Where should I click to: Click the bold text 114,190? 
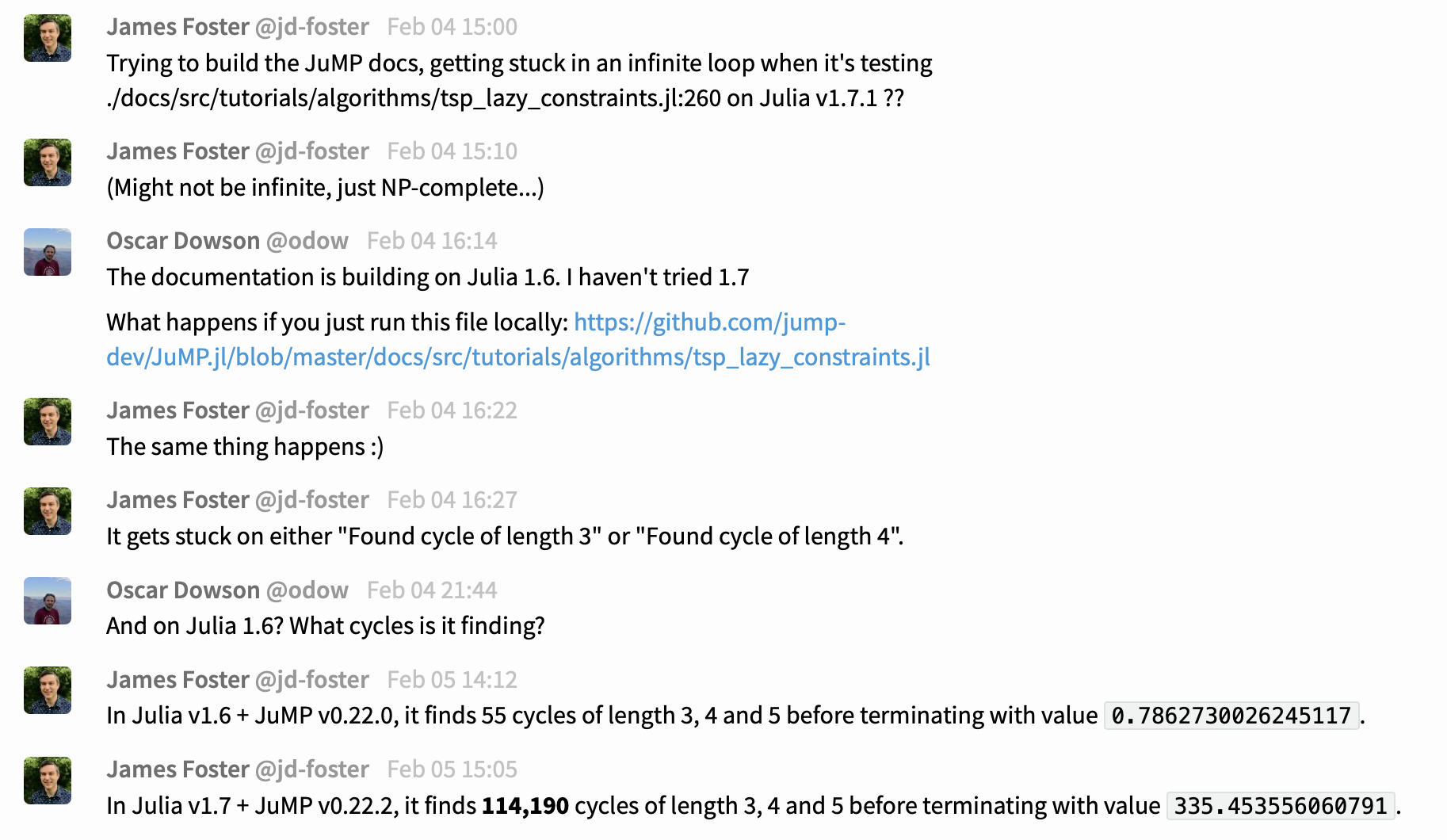(524, 805)
